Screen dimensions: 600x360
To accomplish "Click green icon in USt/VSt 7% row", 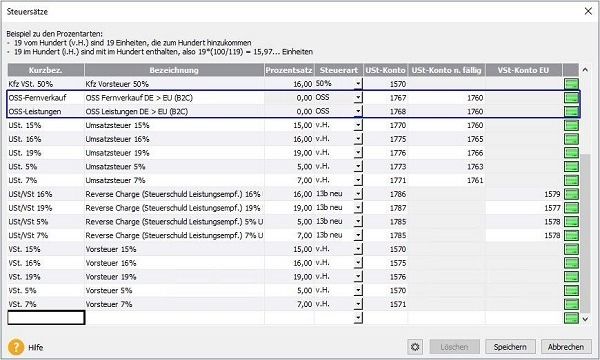I will (571, 236).
